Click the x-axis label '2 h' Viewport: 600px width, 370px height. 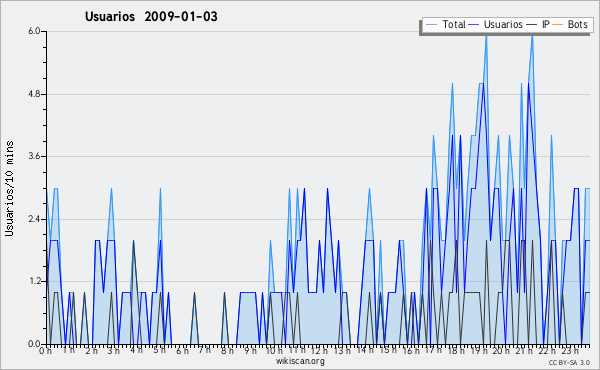click(91, 350)
